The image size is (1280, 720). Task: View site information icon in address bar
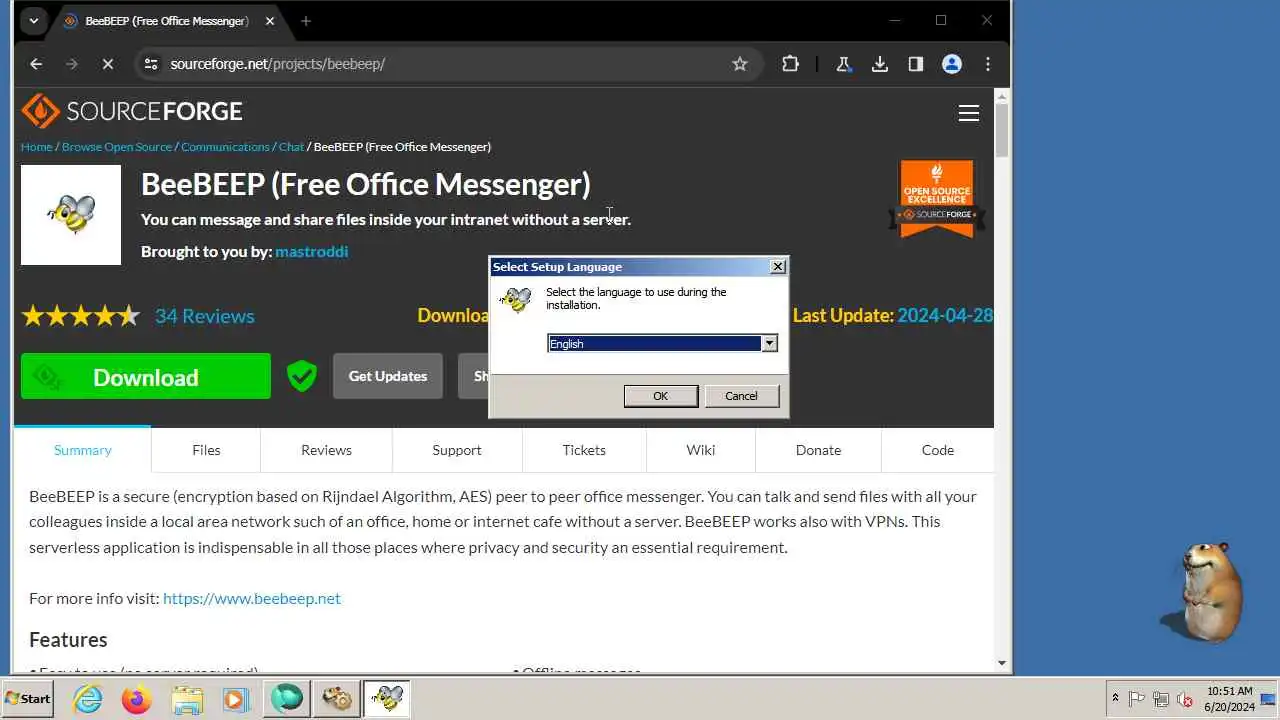click(x=151, y=64)
